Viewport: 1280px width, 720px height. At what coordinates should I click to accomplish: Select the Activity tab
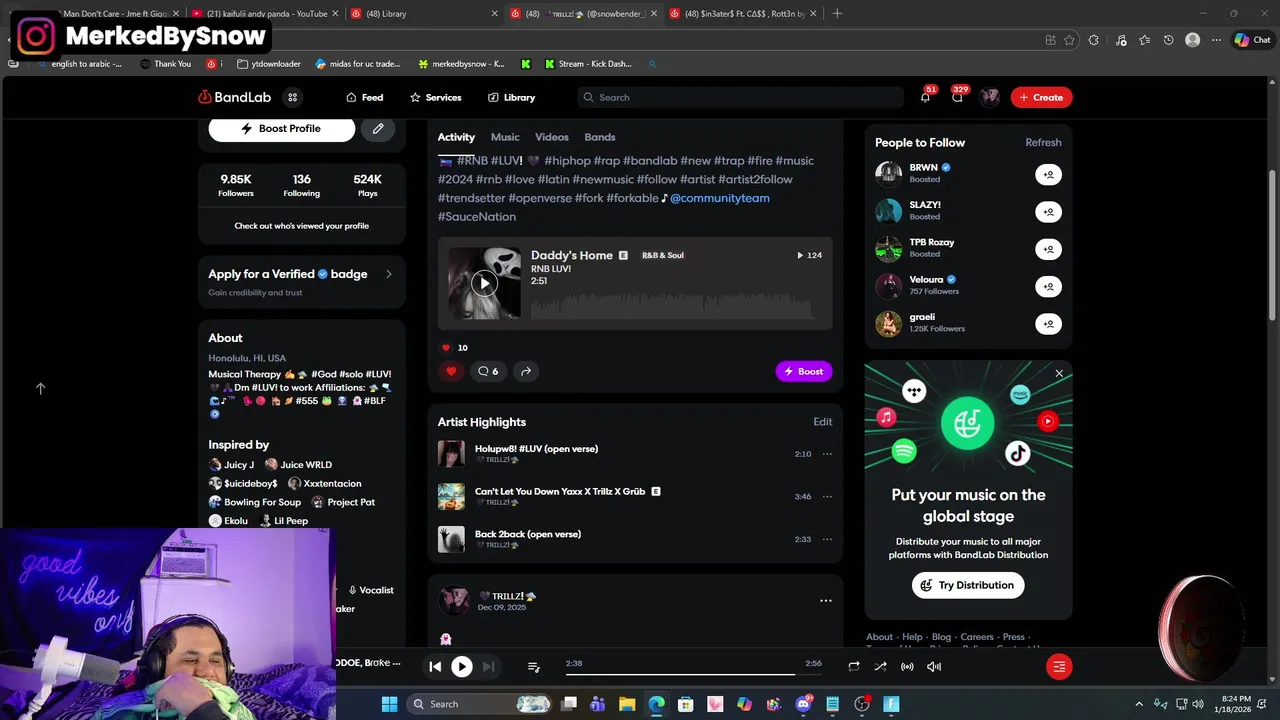coord(456,137)
